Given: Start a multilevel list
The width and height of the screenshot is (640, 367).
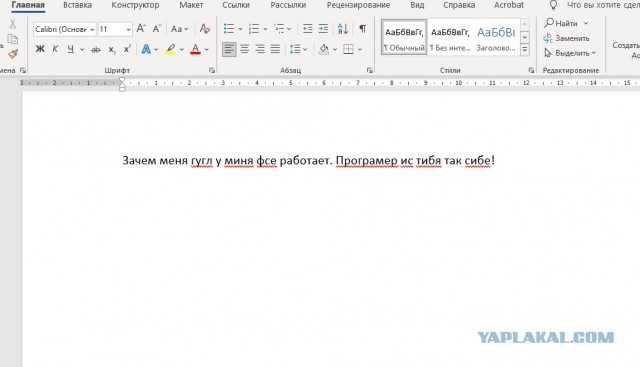Looking at the screenshot, I should tap(279, 29).
